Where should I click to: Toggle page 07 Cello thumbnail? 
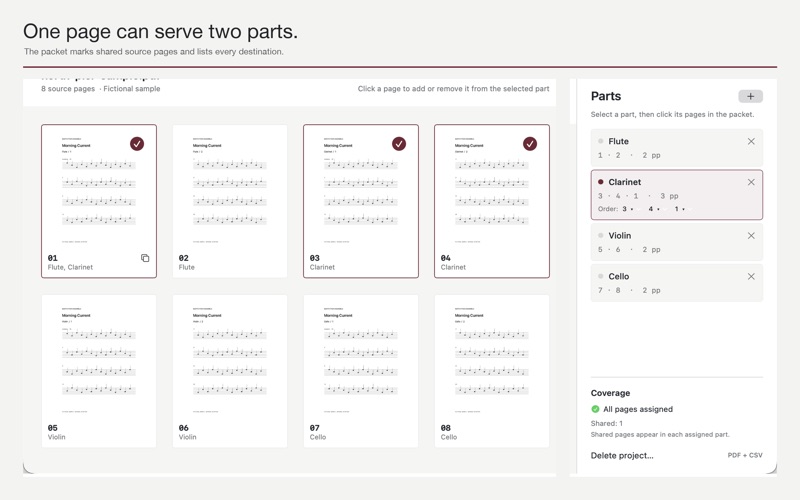coord(361,371)
